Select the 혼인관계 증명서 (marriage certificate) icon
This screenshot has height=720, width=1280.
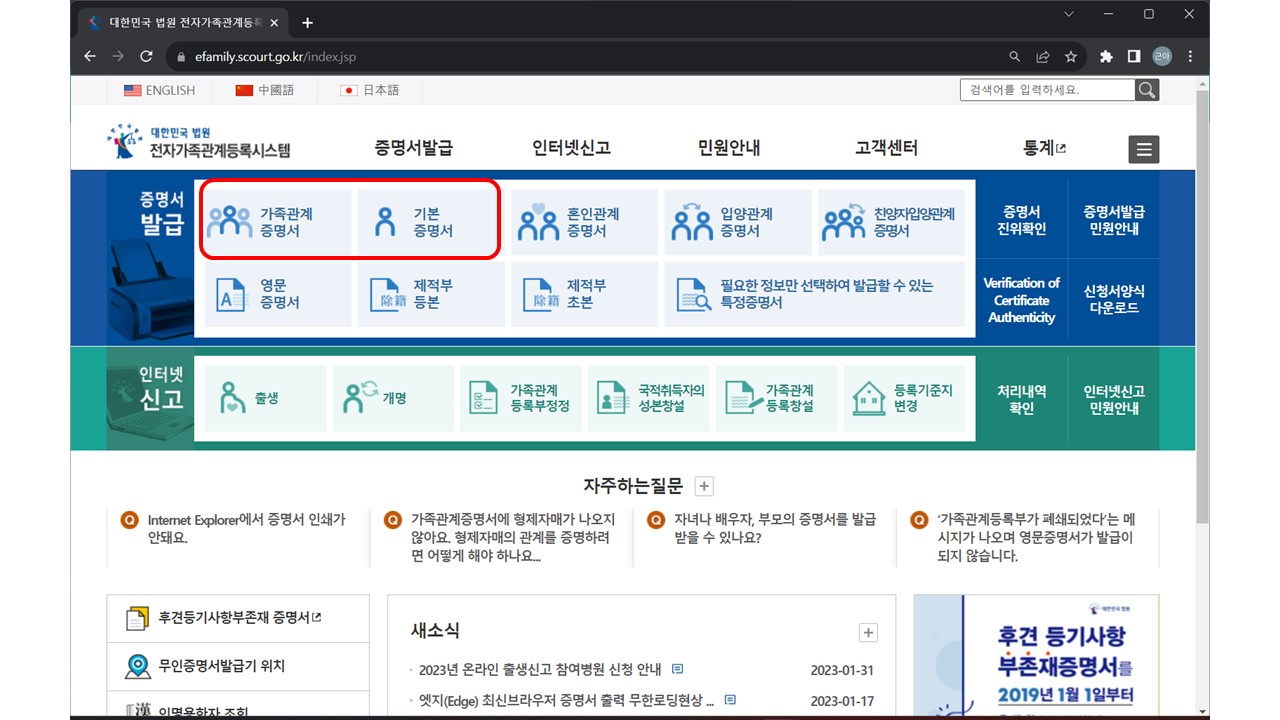click(x=582, y=221)
